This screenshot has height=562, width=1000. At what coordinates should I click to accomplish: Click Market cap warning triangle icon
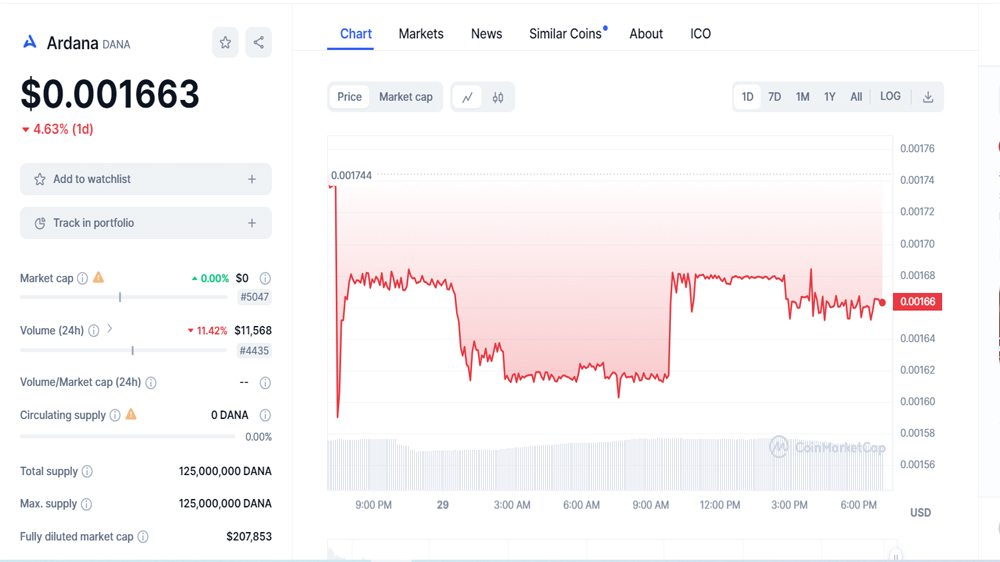(x=98, y=277)
